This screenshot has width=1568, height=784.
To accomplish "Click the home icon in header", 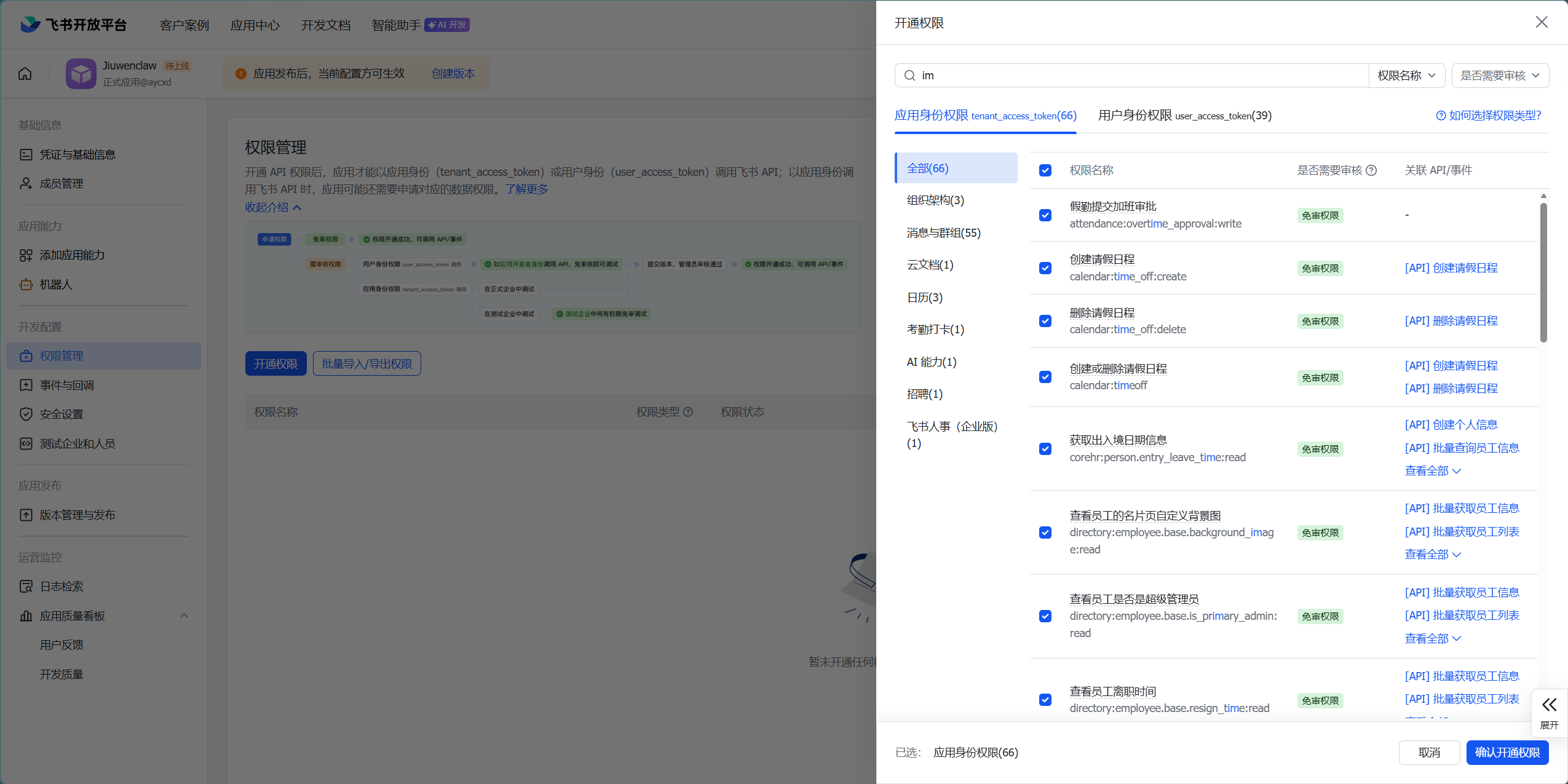I will coord(25,74).
